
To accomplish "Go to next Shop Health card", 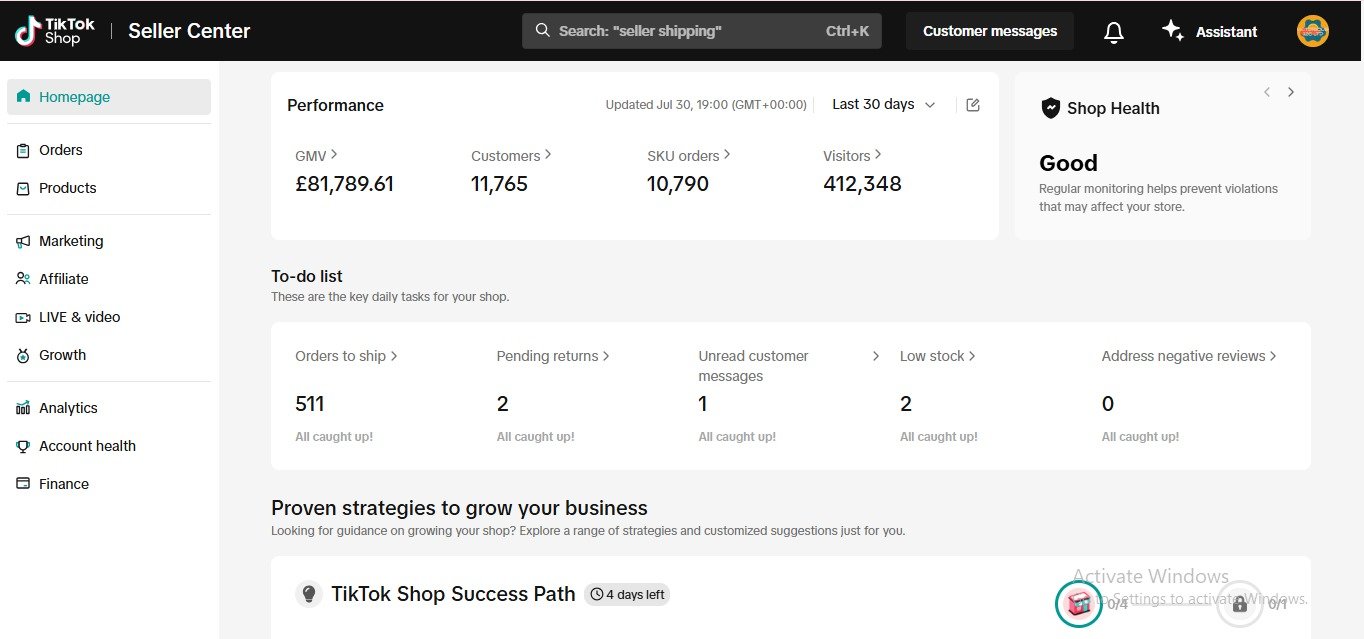I will click(1291, 92).
